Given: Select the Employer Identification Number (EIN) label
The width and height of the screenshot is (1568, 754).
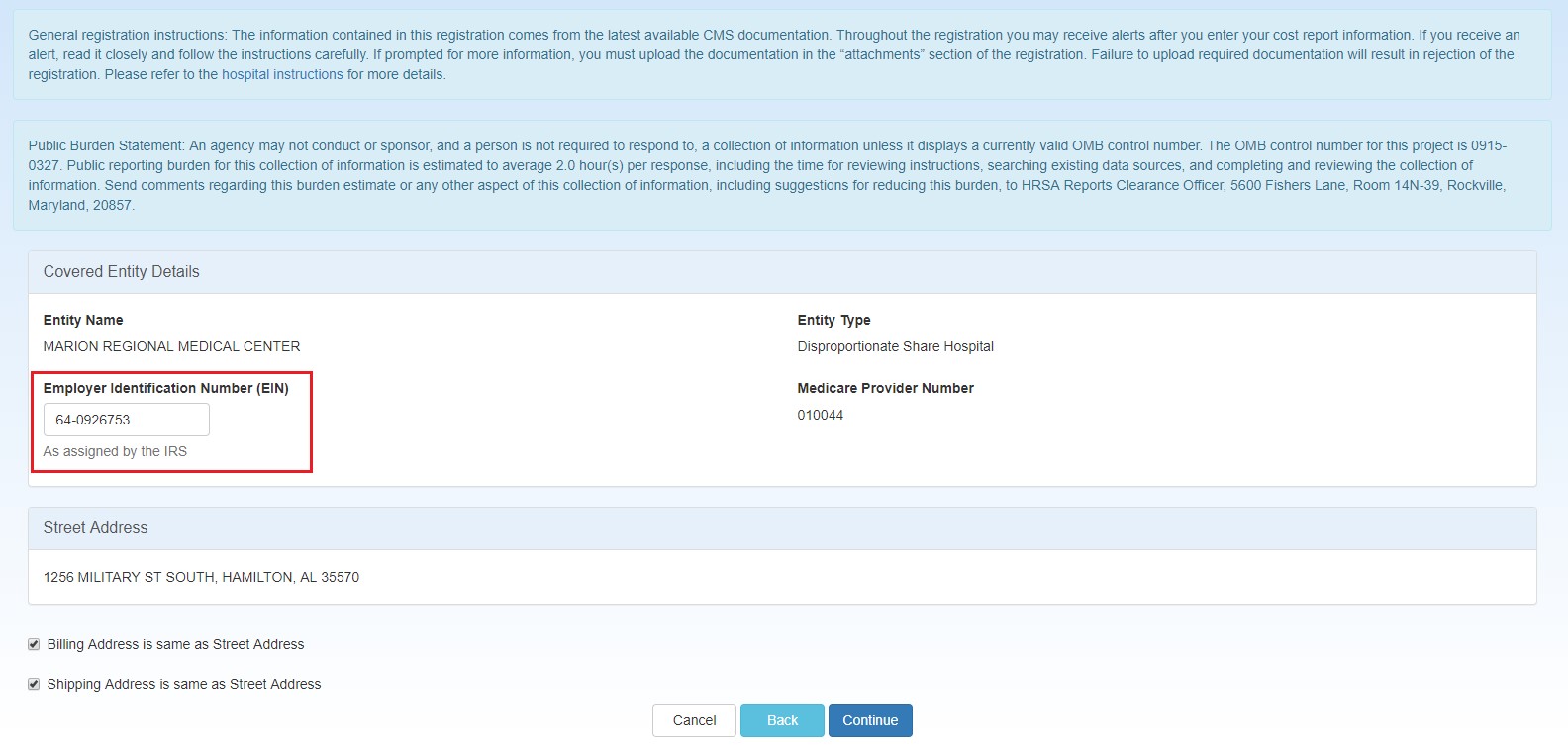Looking at the screenshot, I should [x=166, y=388].
